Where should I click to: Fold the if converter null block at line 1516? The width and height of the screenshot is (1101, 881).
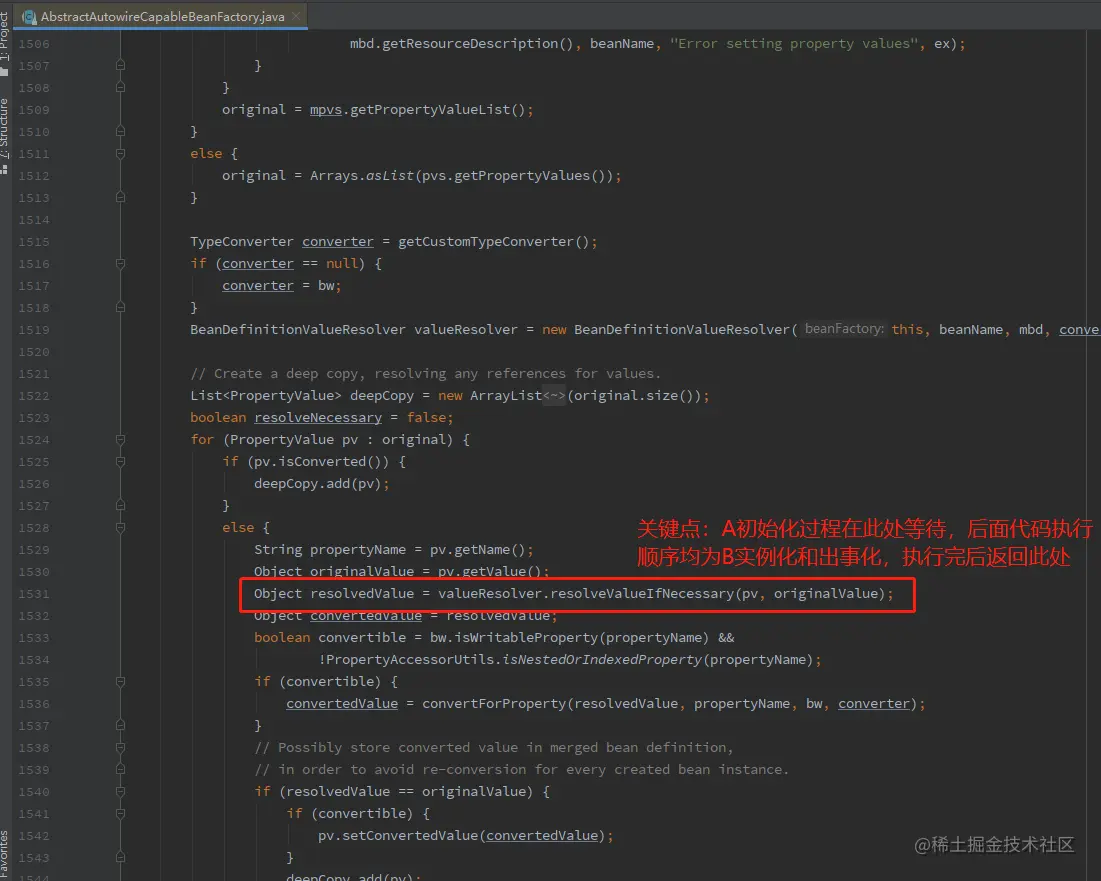[120, 263]
